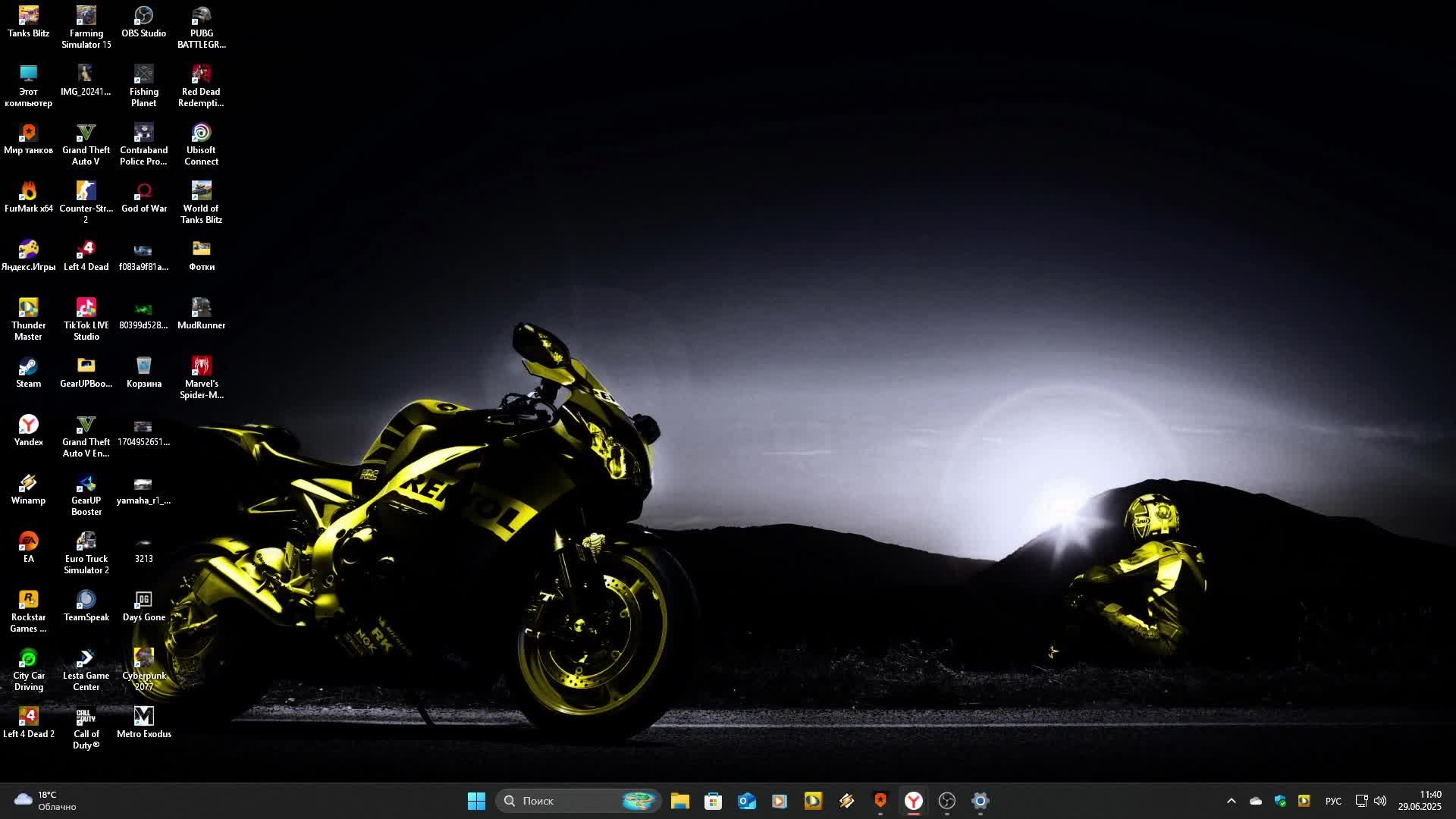Open File Explorer from the taskbar
The width and height of the screenshot is (1456, 819).
tap(679, 801)
